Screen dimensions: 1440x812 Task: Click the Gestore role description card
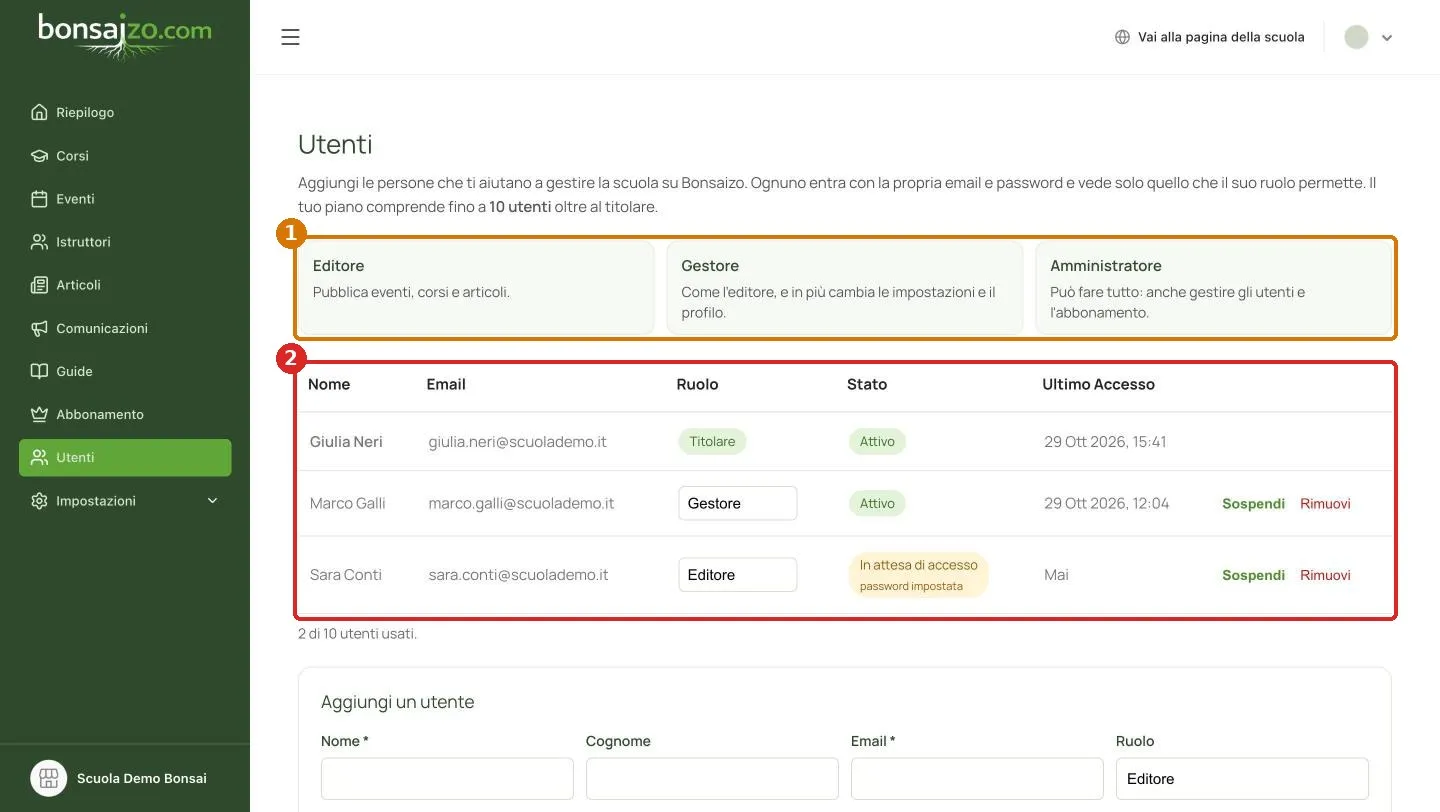(845, 288)
